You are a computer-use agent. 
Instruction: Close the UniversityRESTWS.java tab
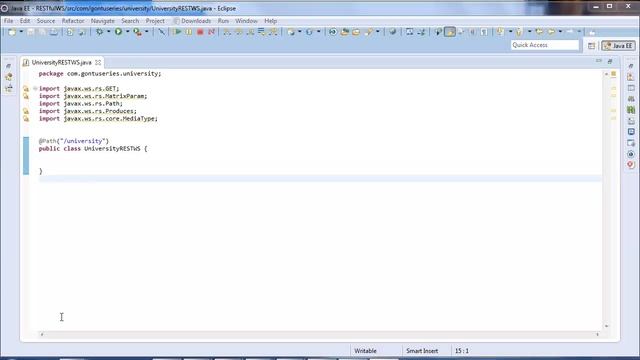(98, 62)
